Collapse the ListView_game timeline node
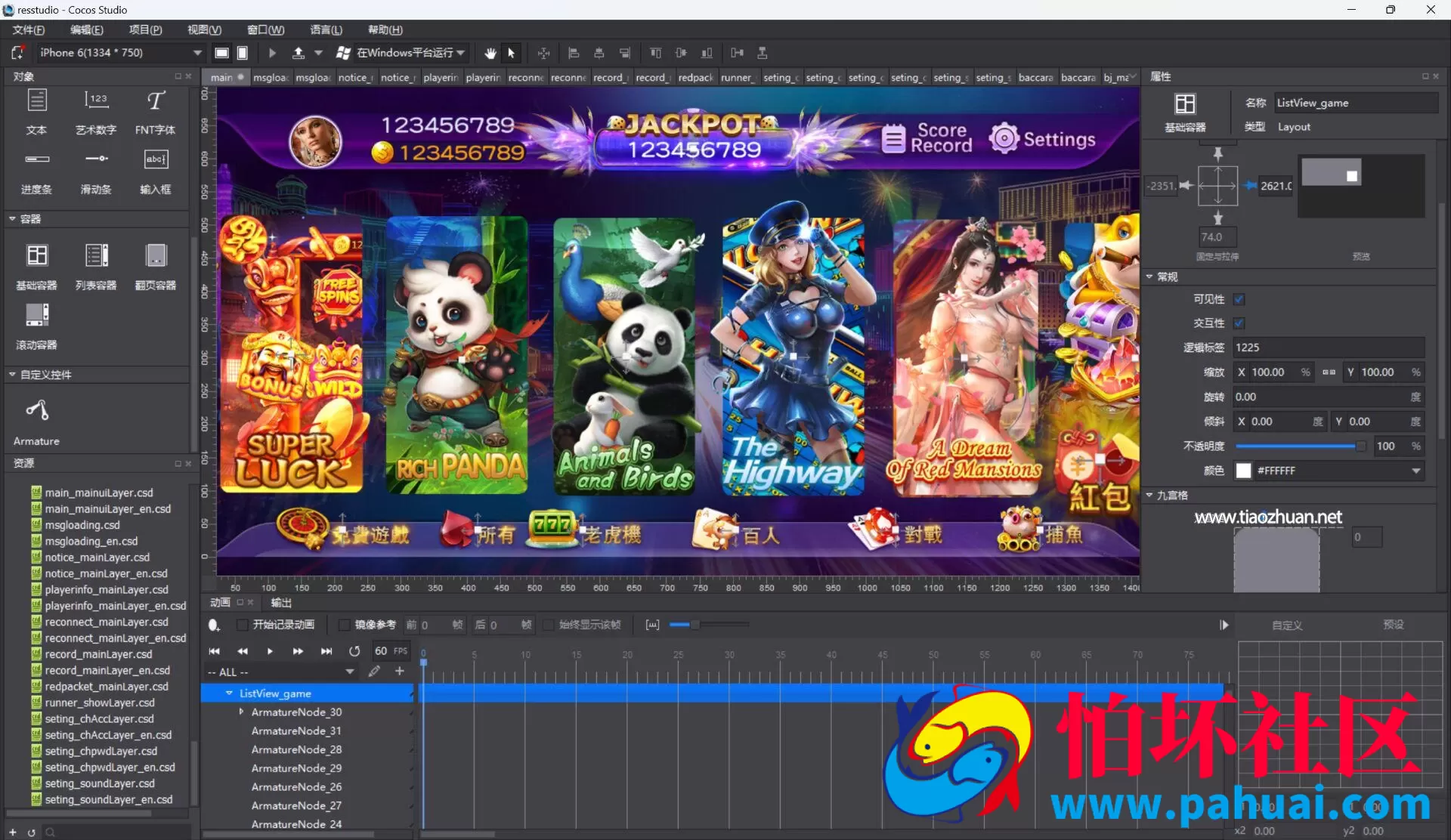The height and width of the screenshot is (840, 1451). 229,693
